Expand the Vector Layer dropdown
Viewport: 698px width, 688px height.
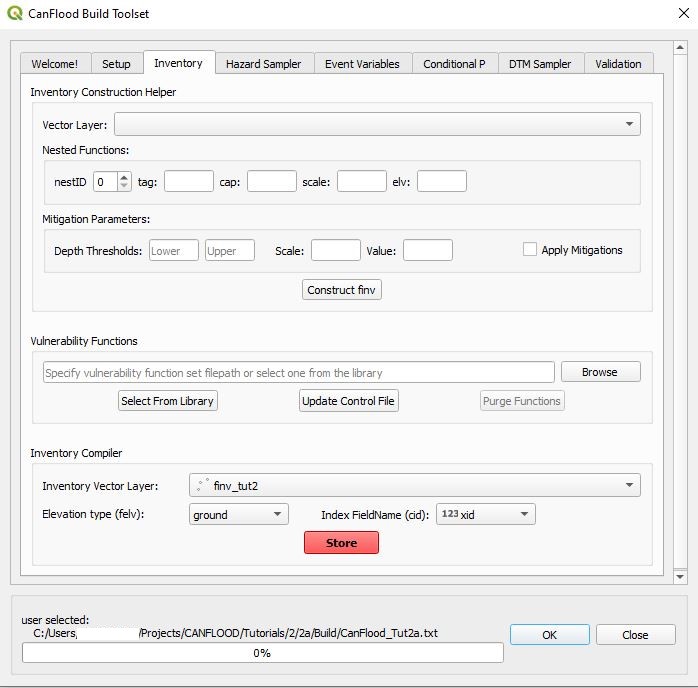[x=377, y=124]
